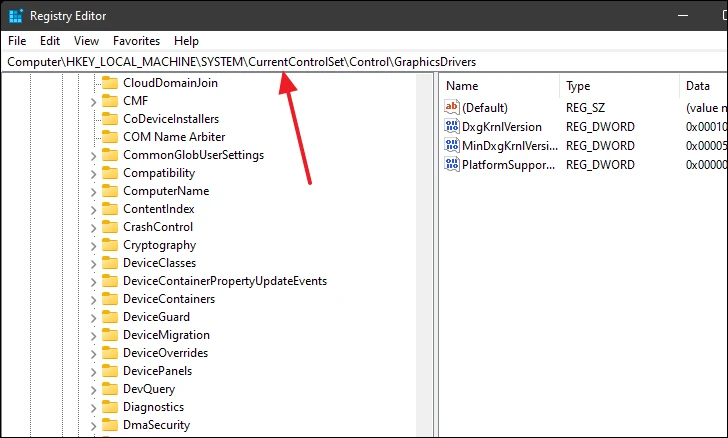This screenshot has width=728, height=438.
Task: Click the DxgKrnlVersion DWORD value icon
Action: coord(452,126)
